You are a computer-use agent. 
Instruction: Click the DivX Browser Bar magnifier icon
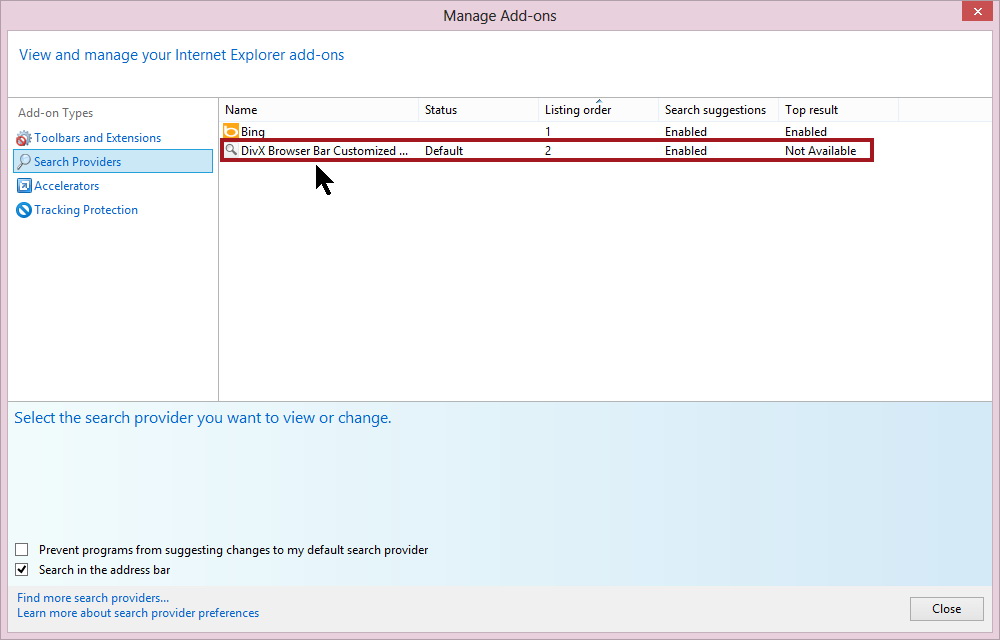click(x=231, y=150)
